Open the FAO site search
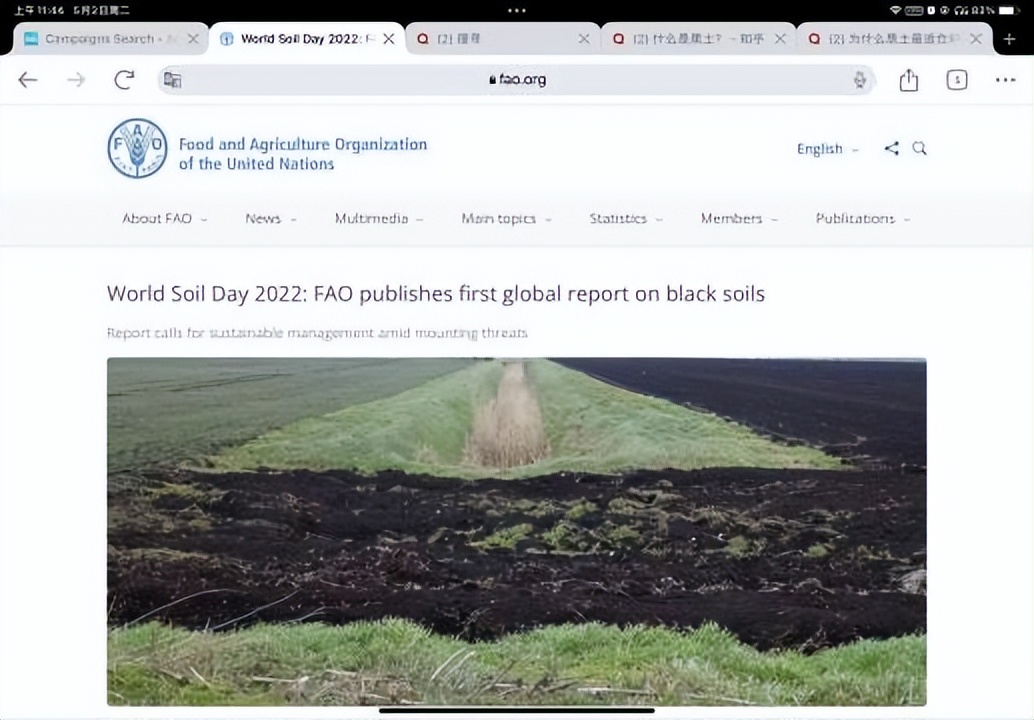This screenshot has width=1034, height=720. click(x=920, y=148)
